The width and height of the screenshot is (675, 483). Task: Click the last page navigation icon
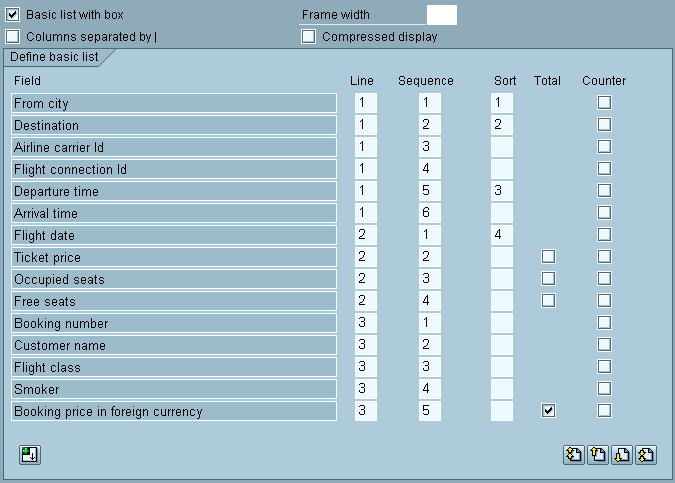coord(646,455)
